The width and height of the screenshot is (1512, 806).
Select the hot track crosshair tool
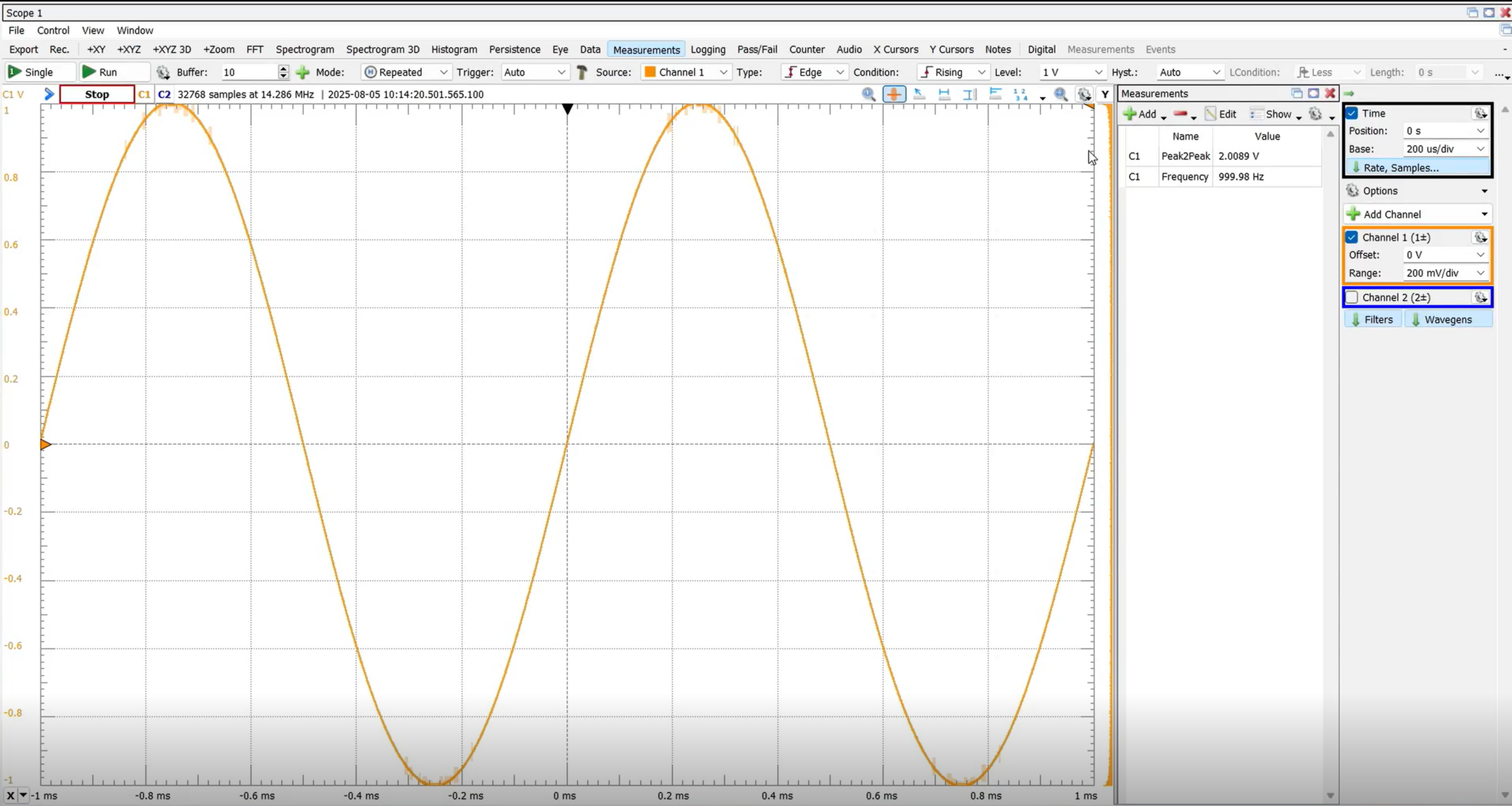click(893, 94)
